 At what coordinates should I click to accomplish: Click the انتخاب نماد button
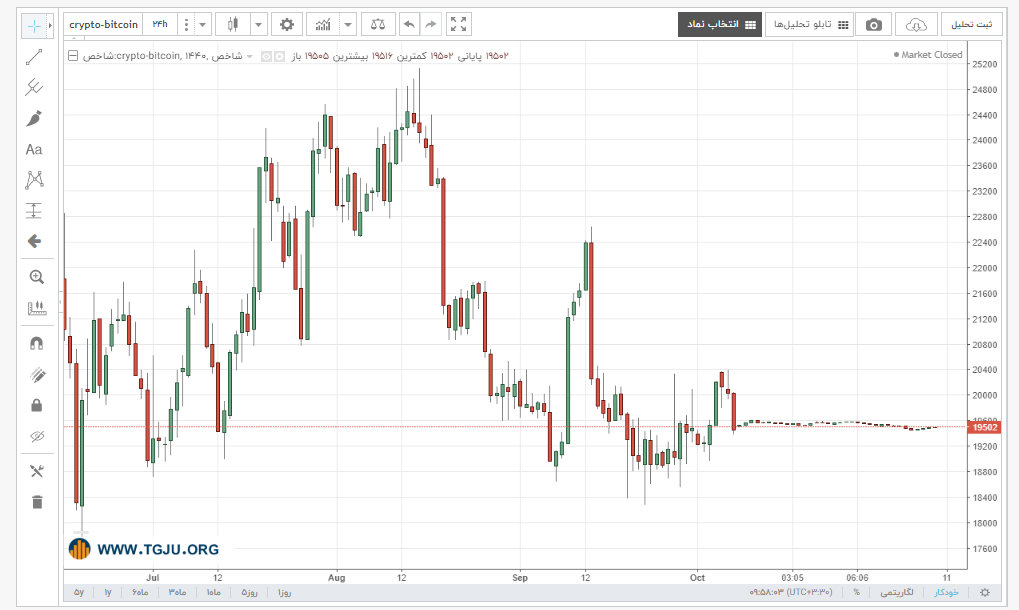point(720,25)
